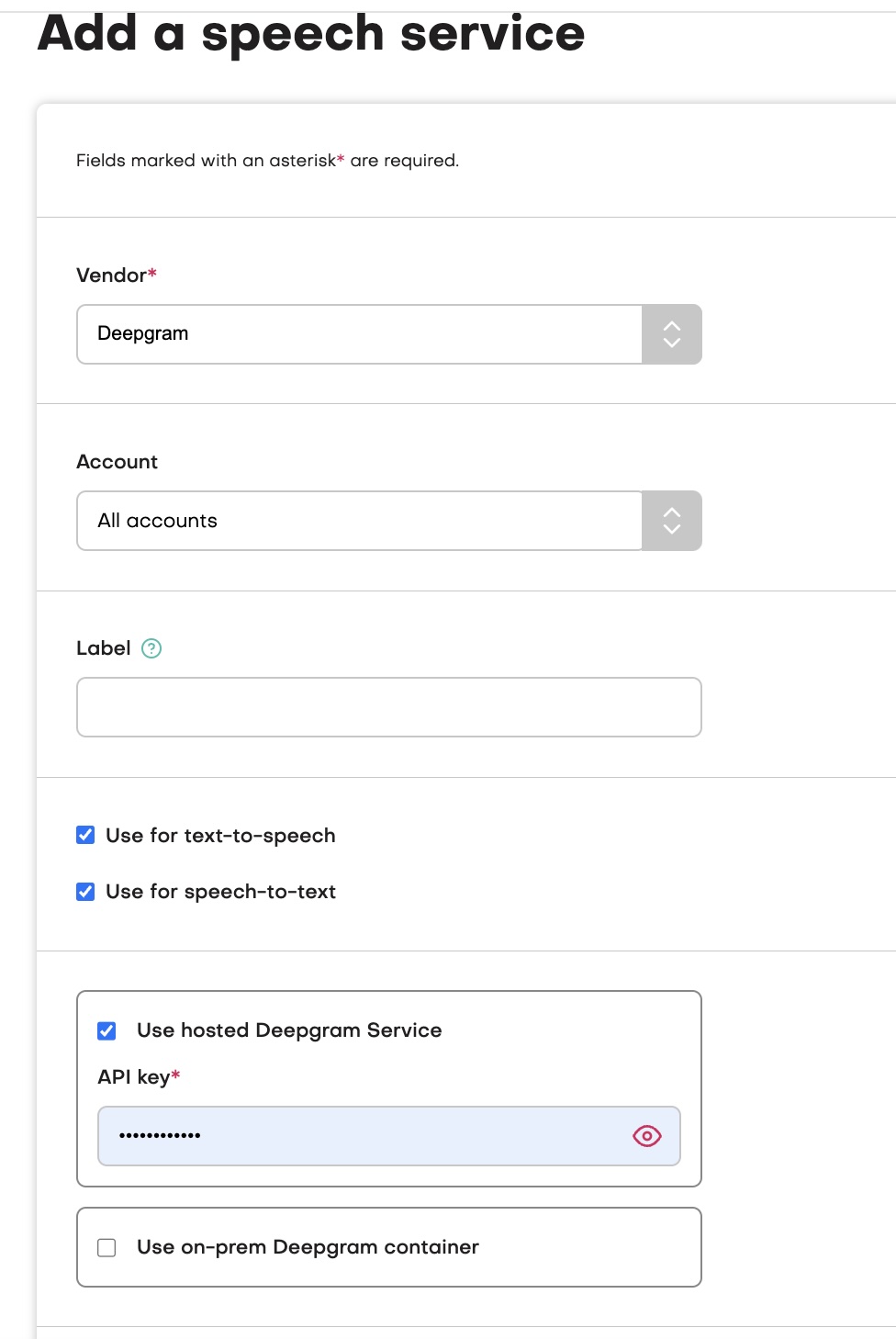Disable Use hosted Deepgram Service
Image resolution: width=896 pixels, height=1339 pixels.
click(106, 1030)
